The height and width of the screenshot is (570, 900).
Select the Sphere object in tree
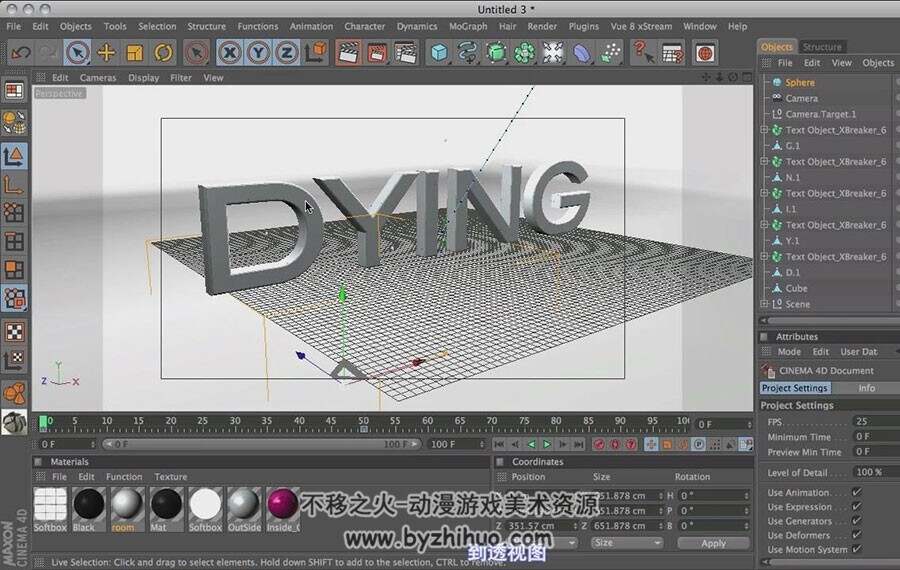(x=800, y=83)
